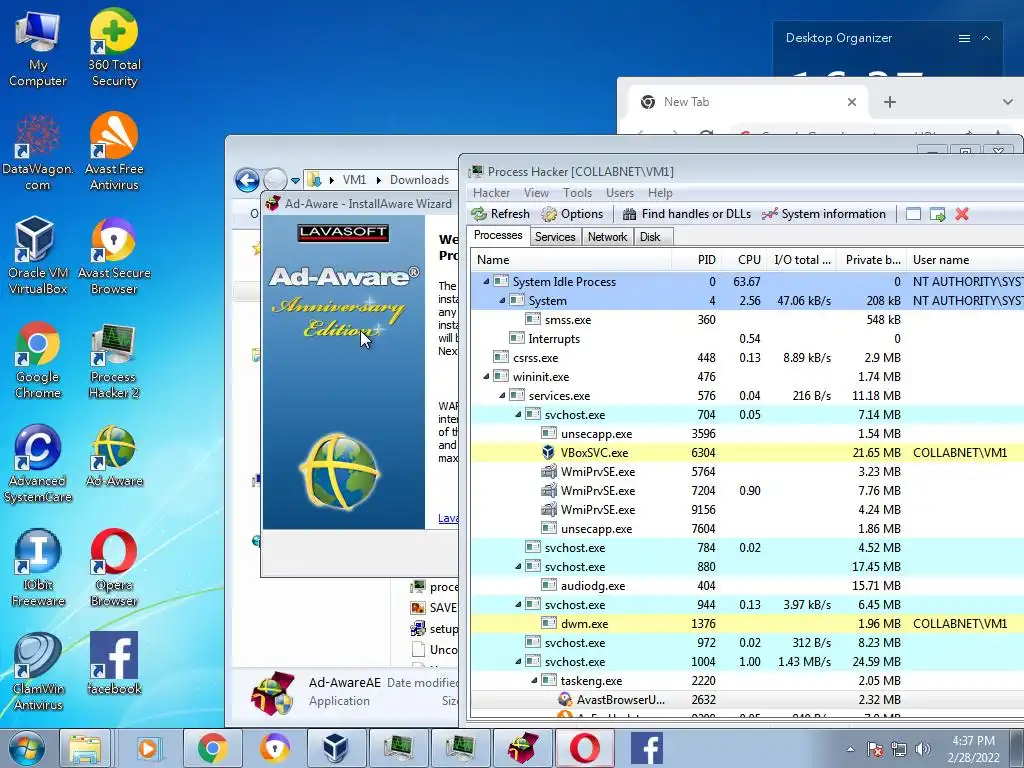Click the Windows Start button
This screenshot has height=768, width=1024.
(26, 748)
